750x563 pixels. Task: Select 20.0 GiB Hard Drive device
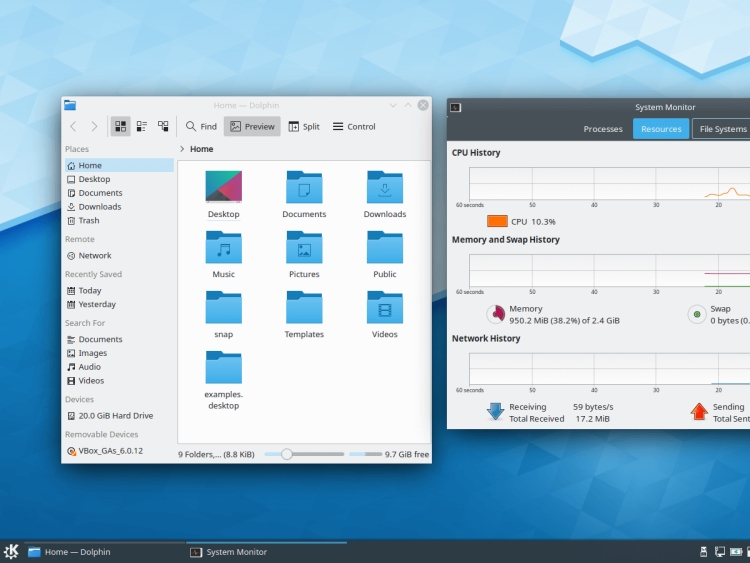pos(115,416)
